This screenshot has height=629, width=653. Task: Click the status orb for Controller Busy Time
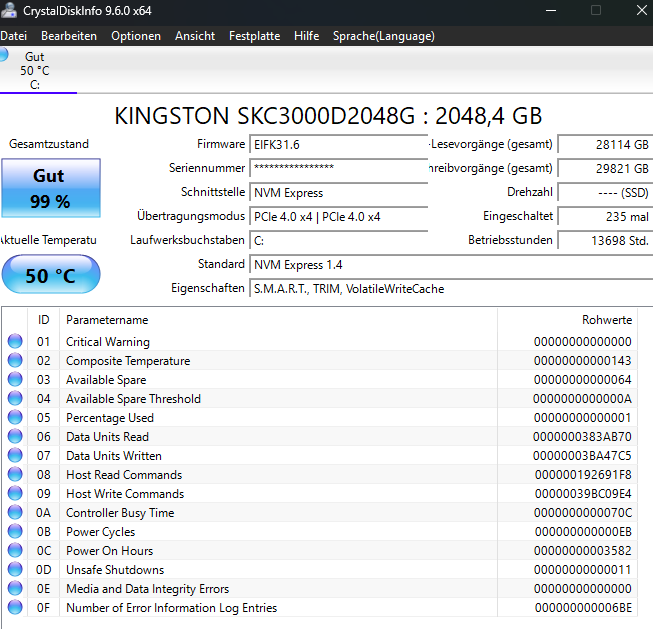pyautogui.click(x=15, y=512)
